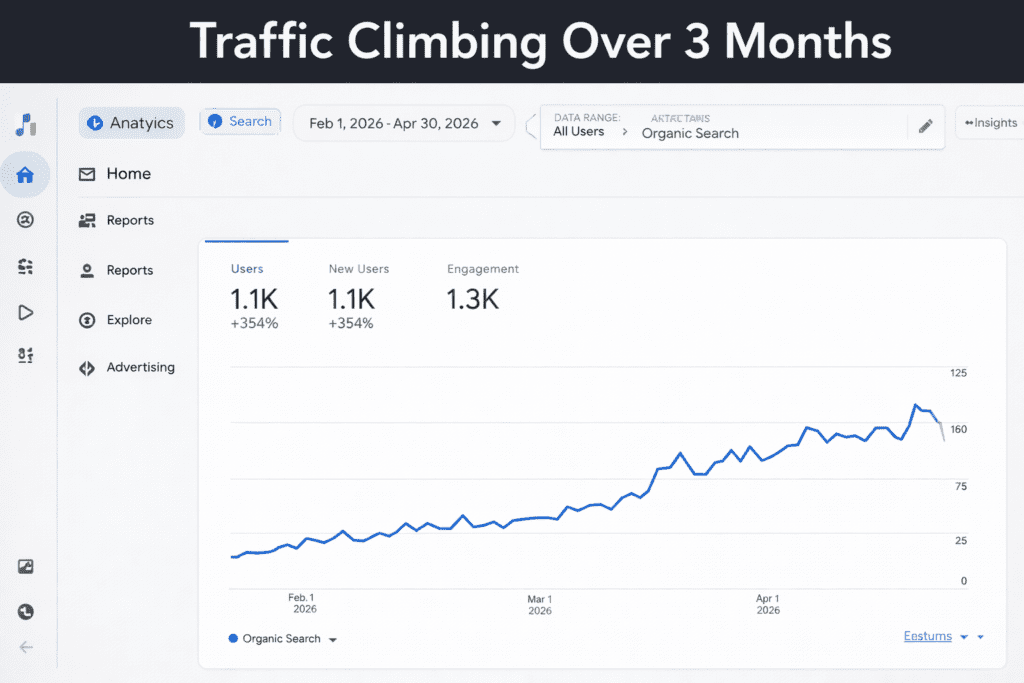Follow the Eestums link below the chart

pyautogui.click(x=927, y=635)
